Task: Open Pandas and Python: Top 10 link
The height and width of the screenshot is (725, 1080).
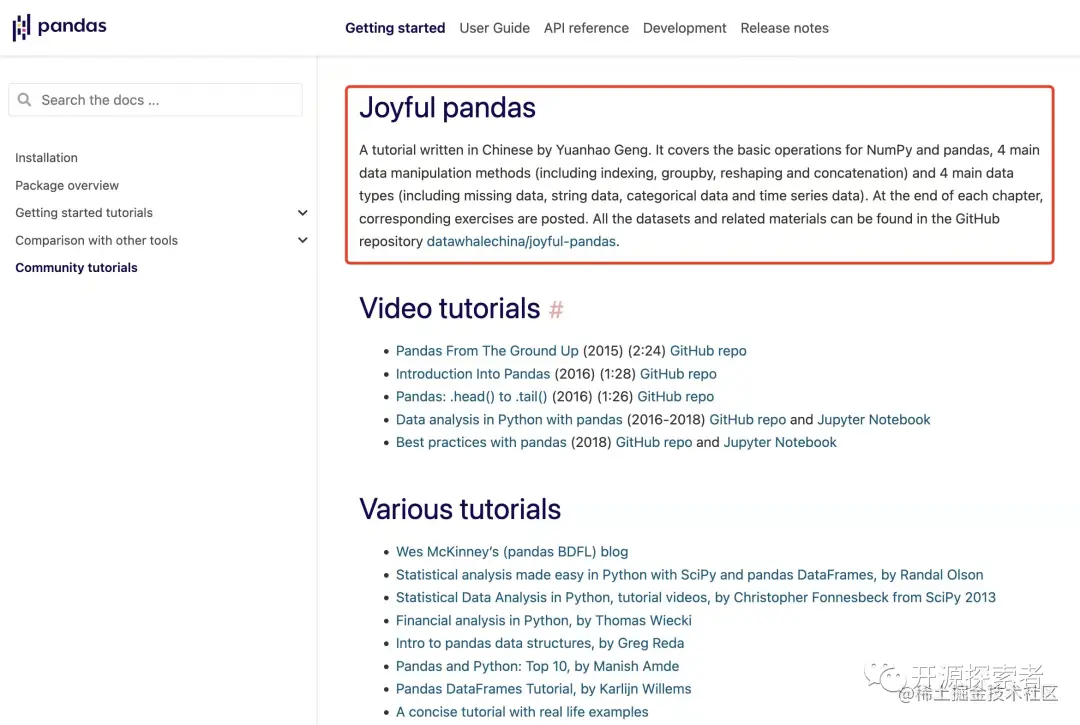Action: pos(537,666)
